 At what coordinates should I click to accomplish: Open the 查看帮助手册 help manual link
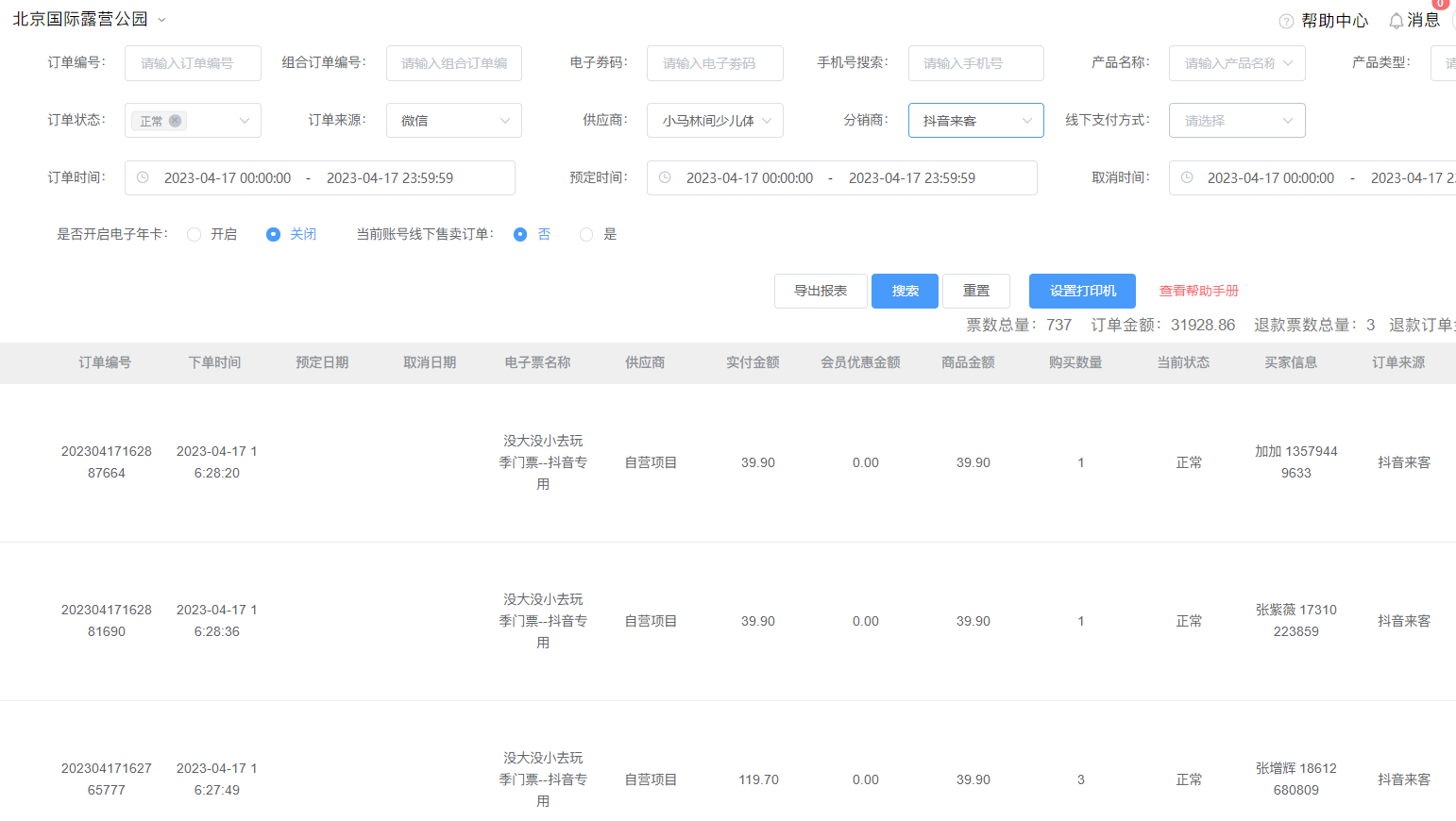pos(1198,291)
